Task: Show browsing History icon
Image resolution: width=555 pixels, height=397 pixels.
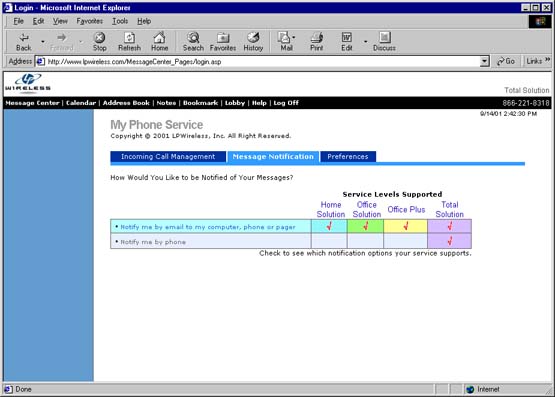Action: (x=253, y=38)
